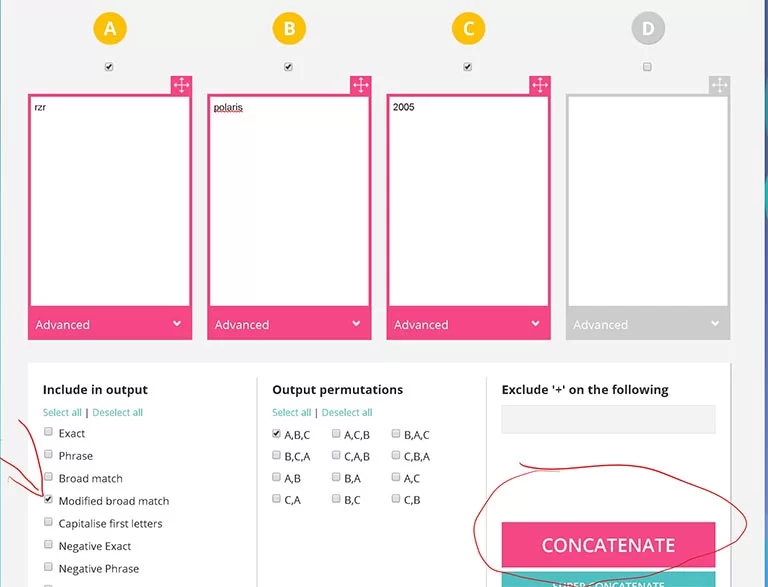This screenshot has width=768, height=587.
Task: Enable the column D checkbox
Action: pos(647,67)
